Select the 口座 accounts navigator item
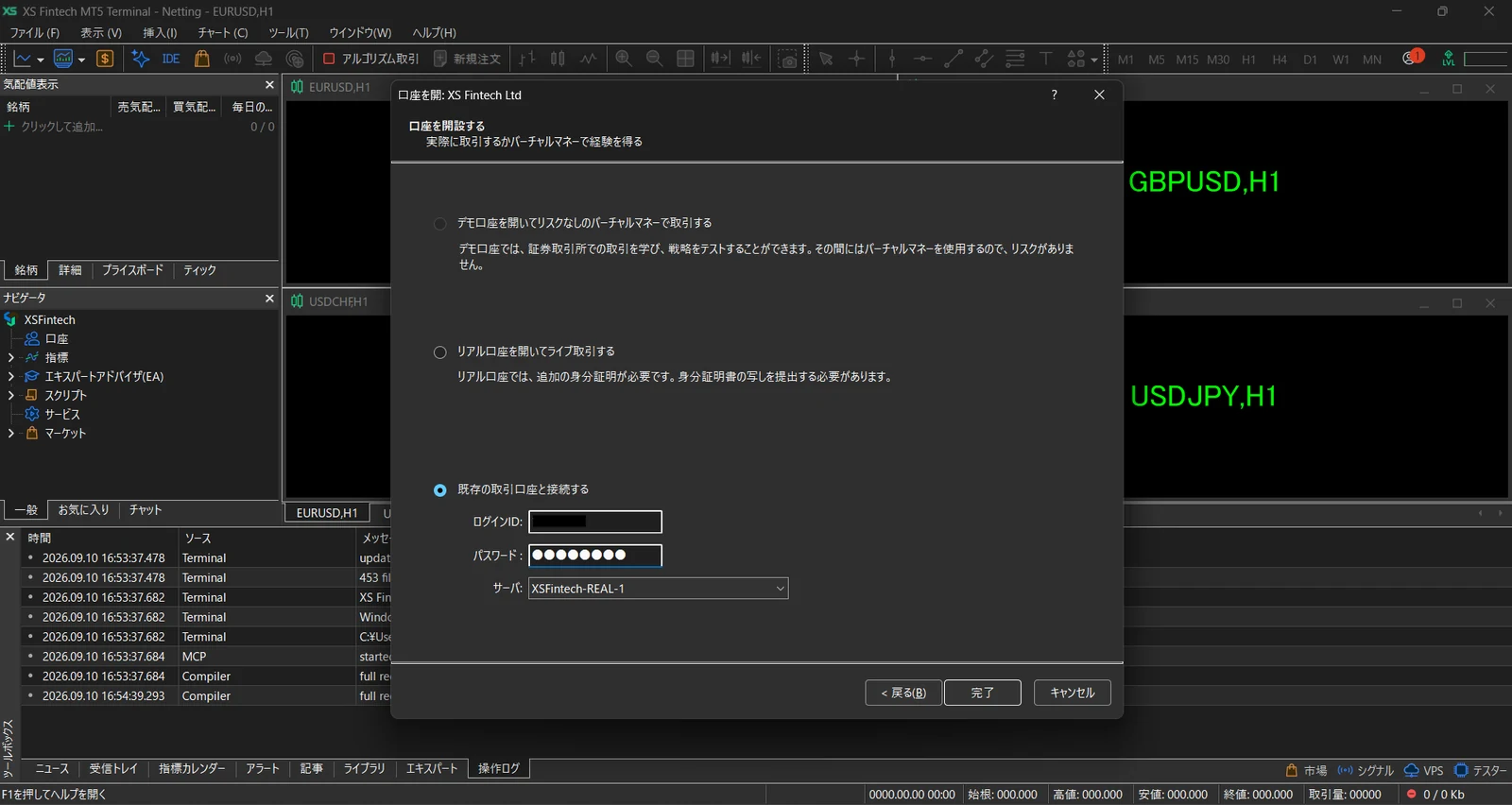This screenshot has height=805, width=1512. click(x=57, y=339)
